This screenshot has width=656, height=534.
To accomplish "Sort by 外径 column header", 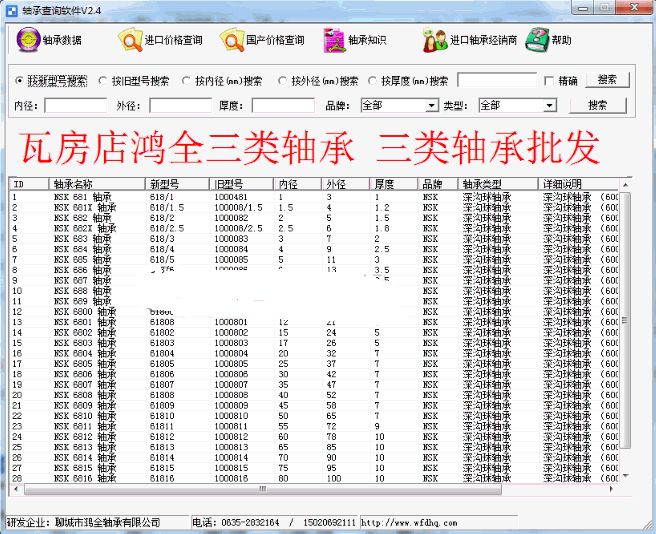I will click(x=346, y=184).
